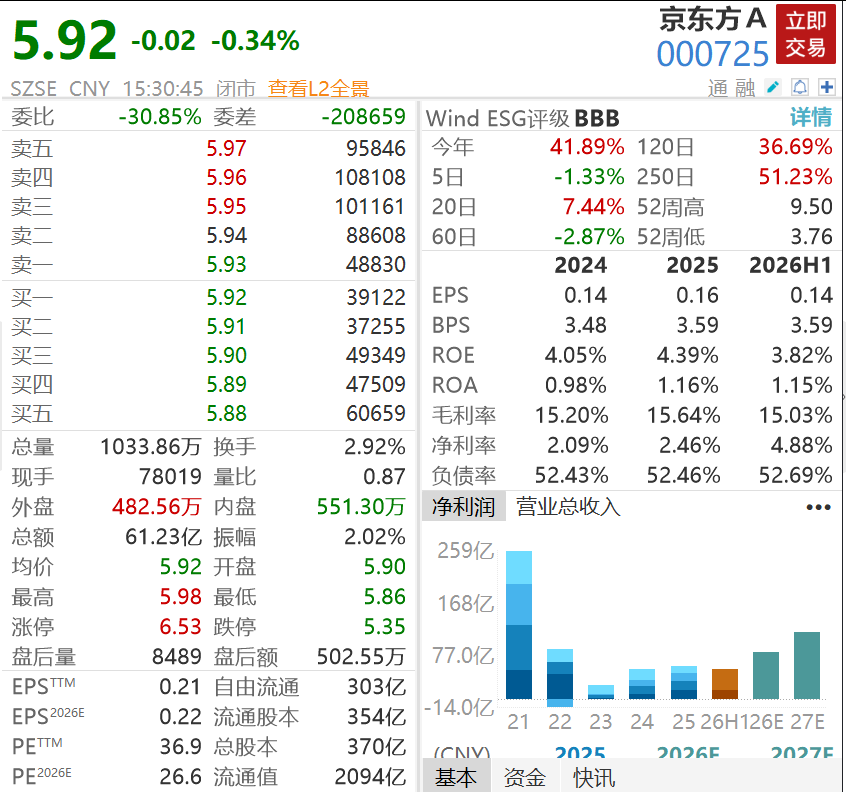This screenshot has width=846, height=792.
Task: Add the stock with the blue plus icon
Action: pyautogui.click(x=827, y=87)
